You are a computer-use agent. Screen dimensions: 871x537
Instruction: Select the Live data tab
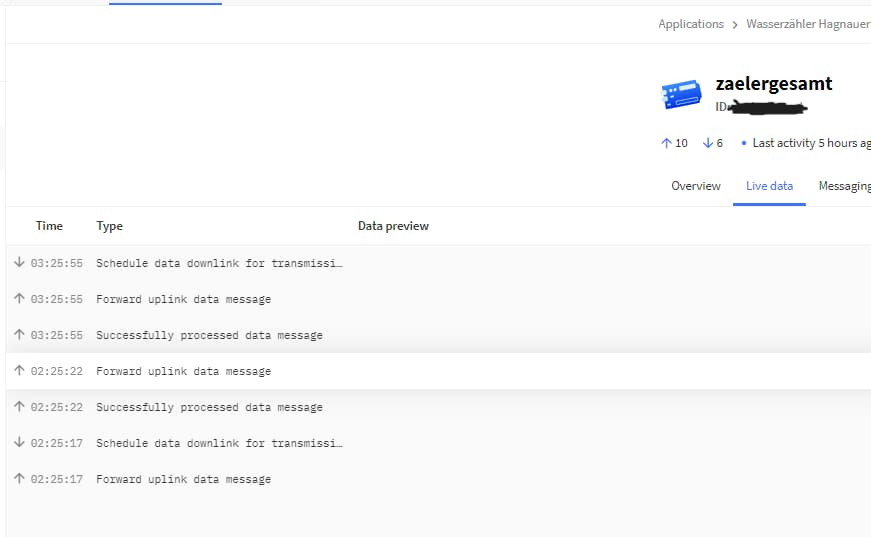[769, 186]
